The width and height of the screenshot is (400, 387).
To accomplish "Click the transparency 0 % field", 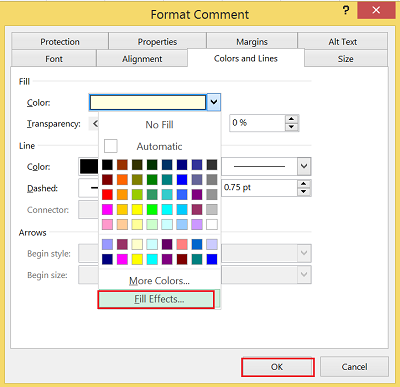I will click(257, 123).
